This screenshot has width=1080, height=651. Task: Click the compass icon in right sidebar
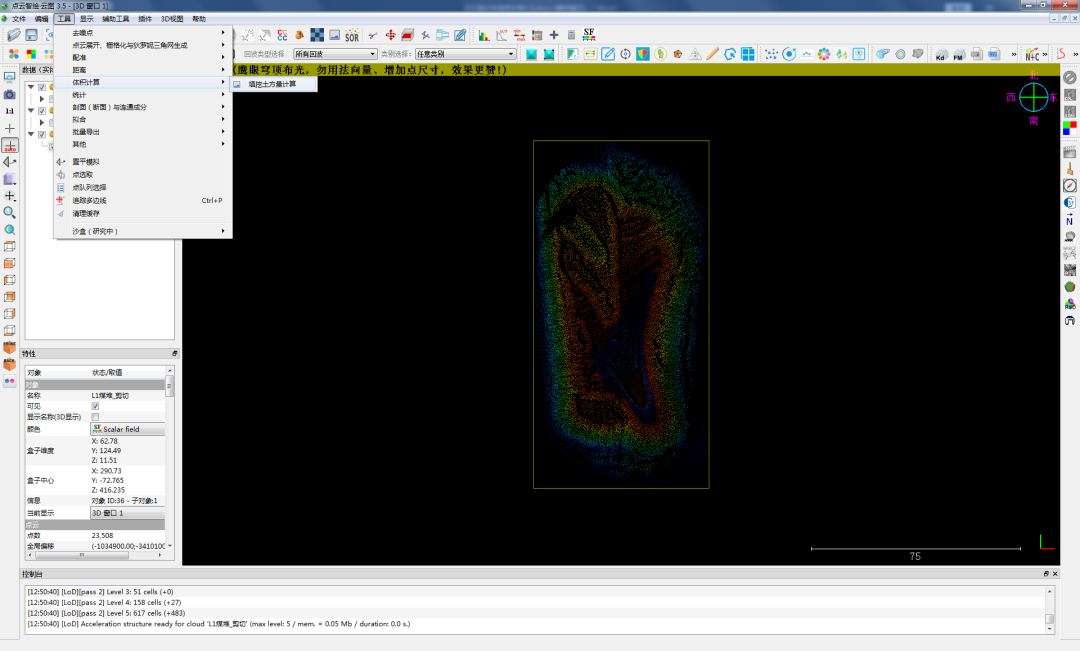coord(1069,186)
